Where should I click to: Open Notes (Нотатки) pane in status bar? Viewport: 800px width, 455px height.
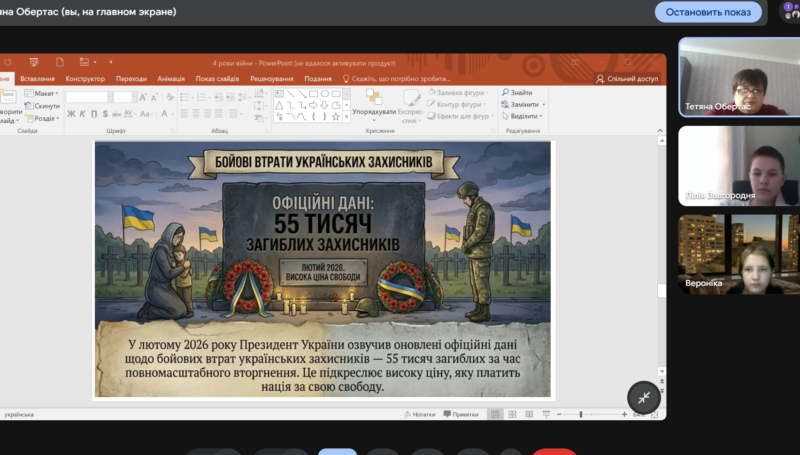click(x=418, y=414)
